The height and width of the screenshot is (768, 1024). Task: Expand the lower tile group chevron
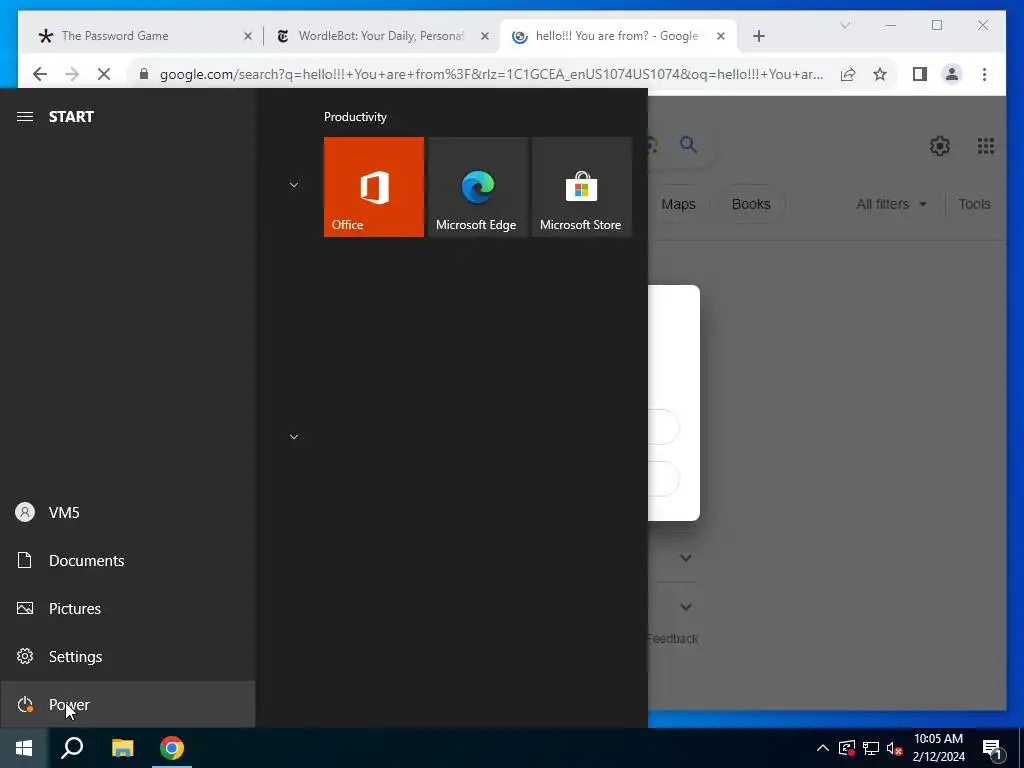click(294, 436)
